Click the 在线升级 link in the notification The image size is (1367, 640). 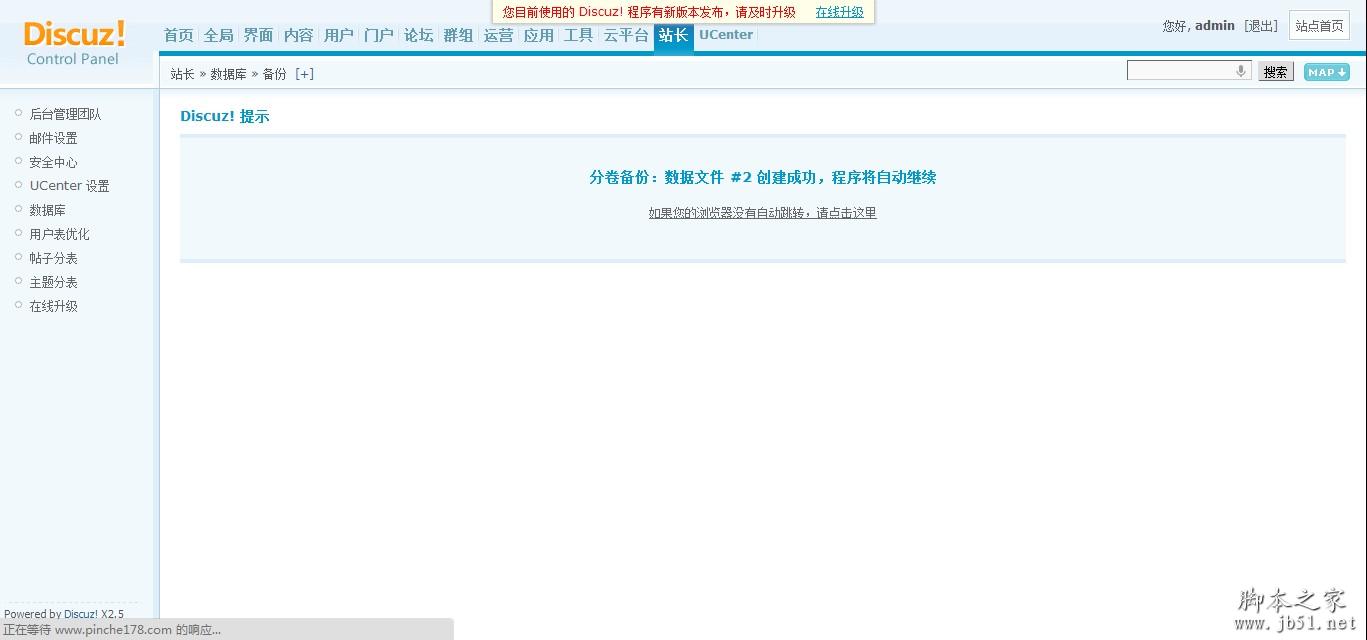click(x=839, y=12)
